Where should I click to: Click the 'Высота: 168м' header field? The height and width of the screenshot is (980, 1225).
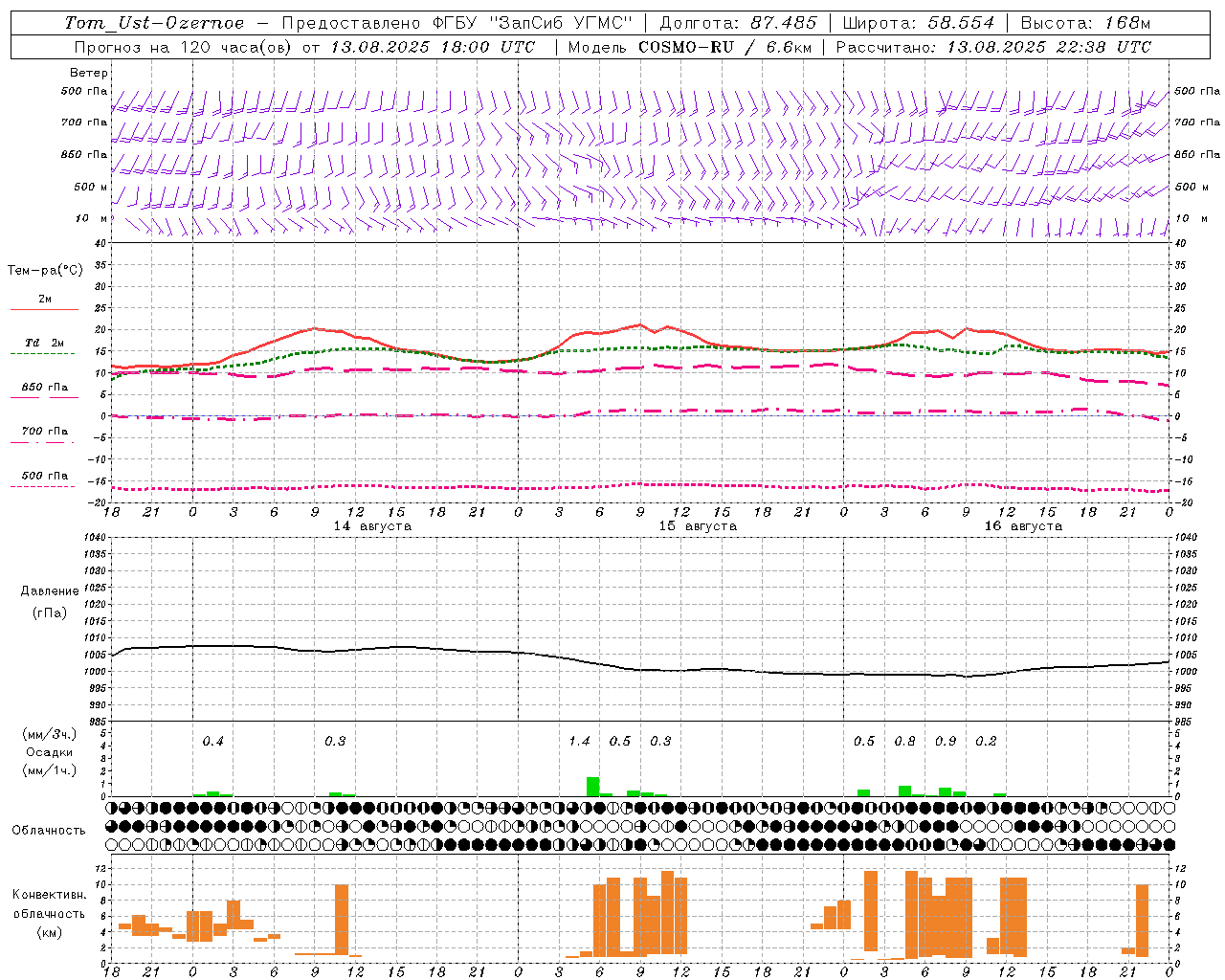(x=1085, y=23)
